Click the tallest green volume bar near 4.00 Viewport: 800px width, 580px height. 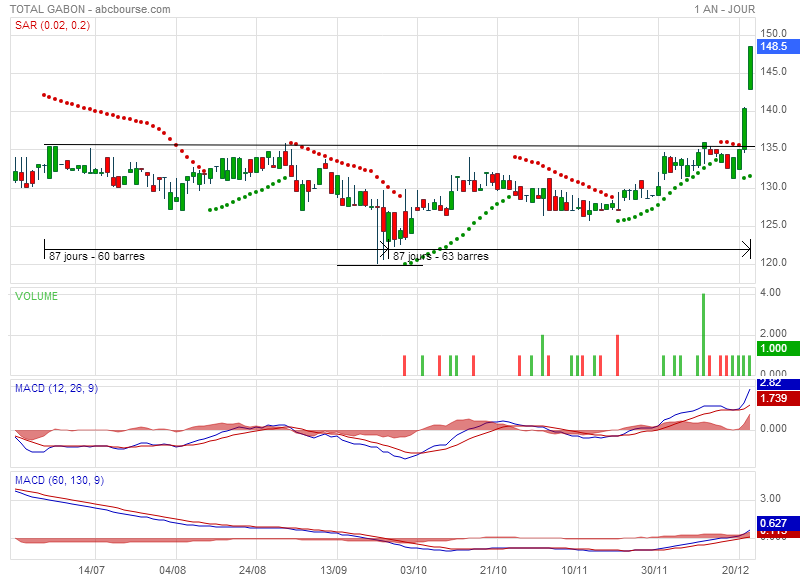[704, 335]
